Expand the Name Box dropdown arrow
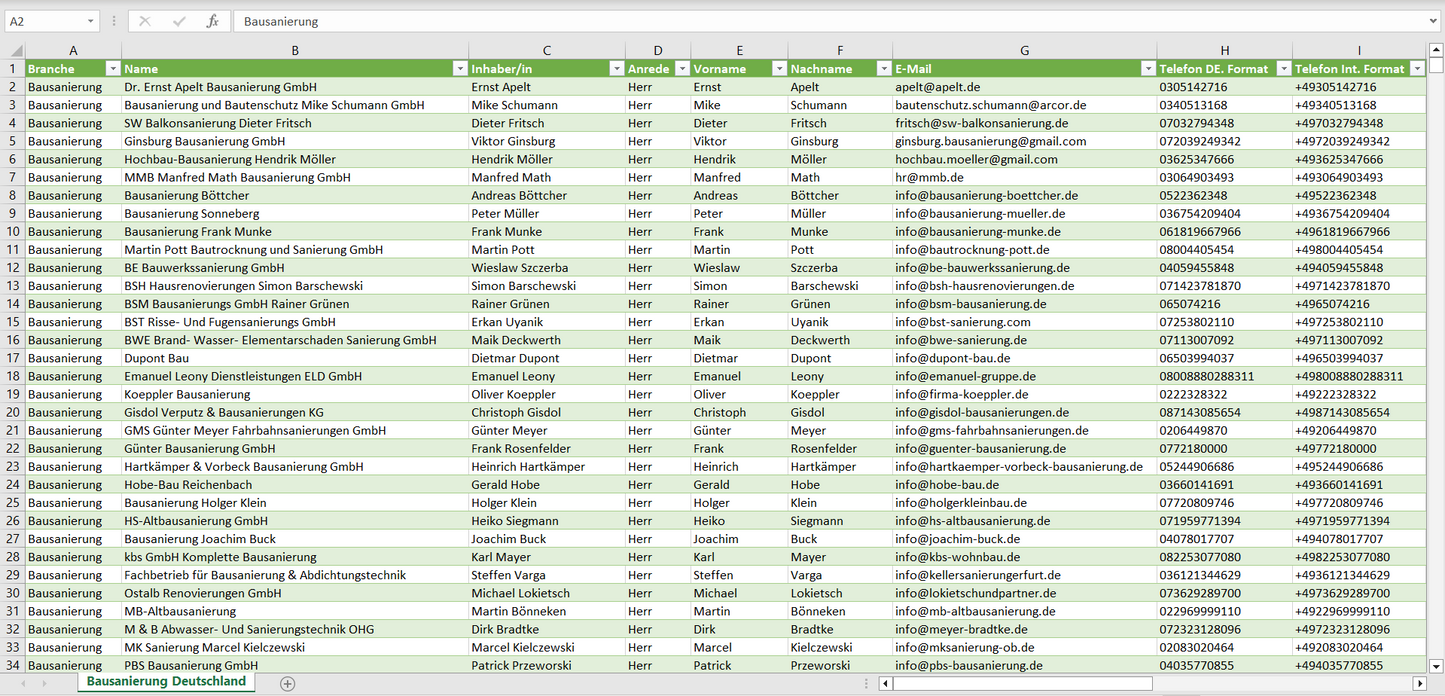This screenshot has height=696, width=1445. [91, 21]
